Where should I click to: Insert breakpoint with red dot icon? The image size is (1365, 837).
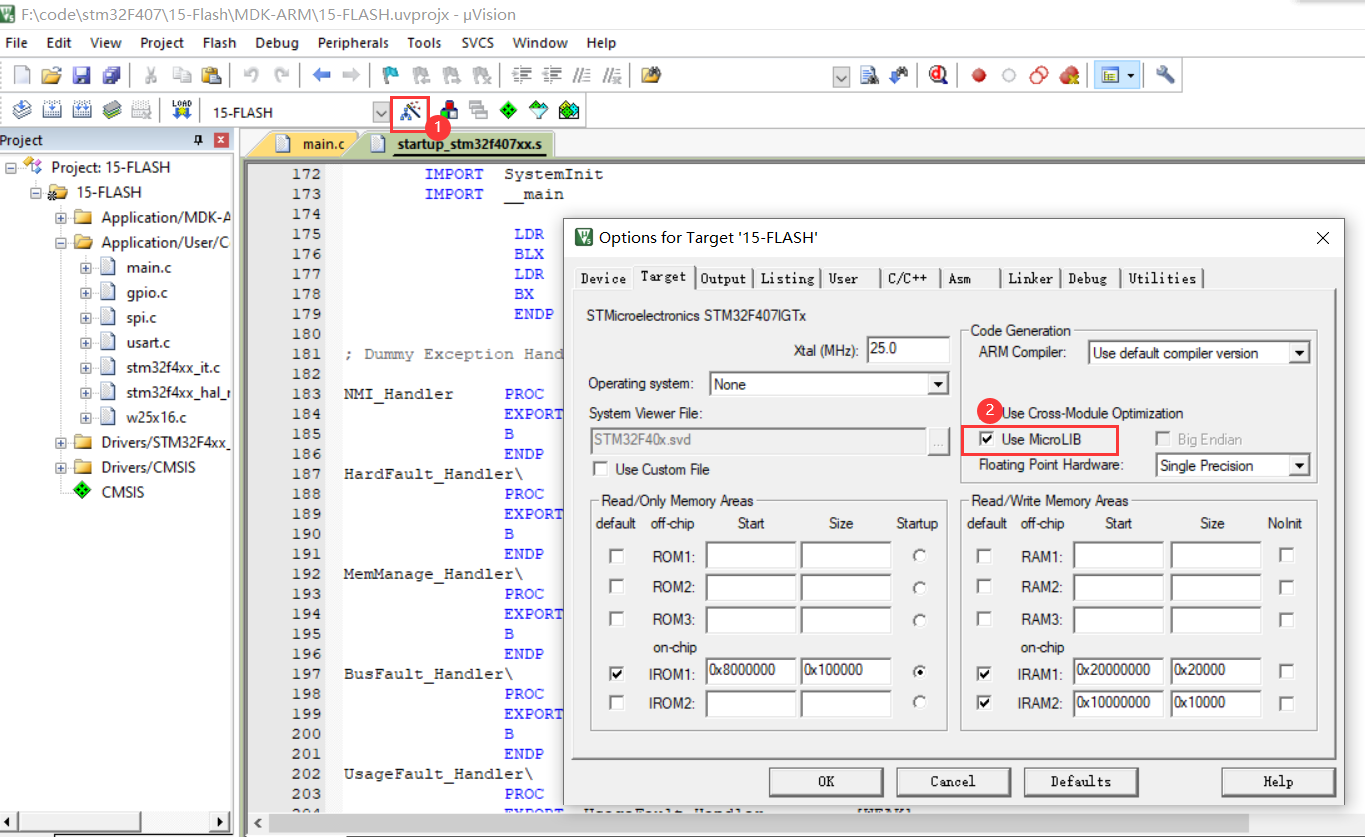[979, 75]
